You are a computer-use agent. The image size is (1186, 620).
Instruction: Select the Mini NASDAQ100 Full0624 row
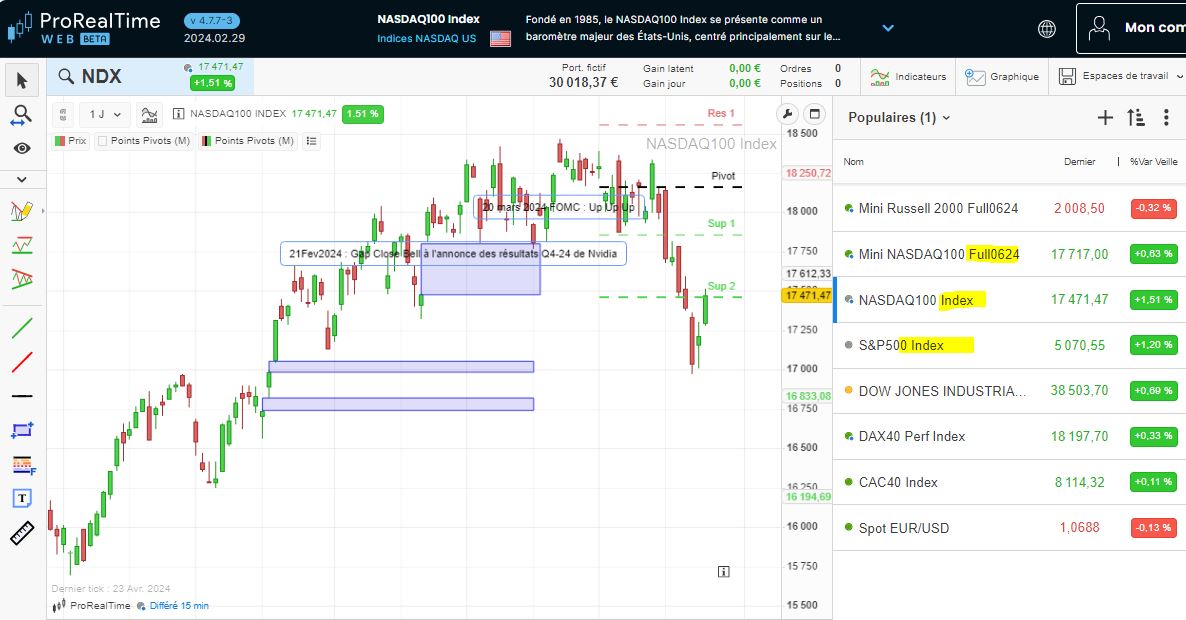click(1010, 254)
